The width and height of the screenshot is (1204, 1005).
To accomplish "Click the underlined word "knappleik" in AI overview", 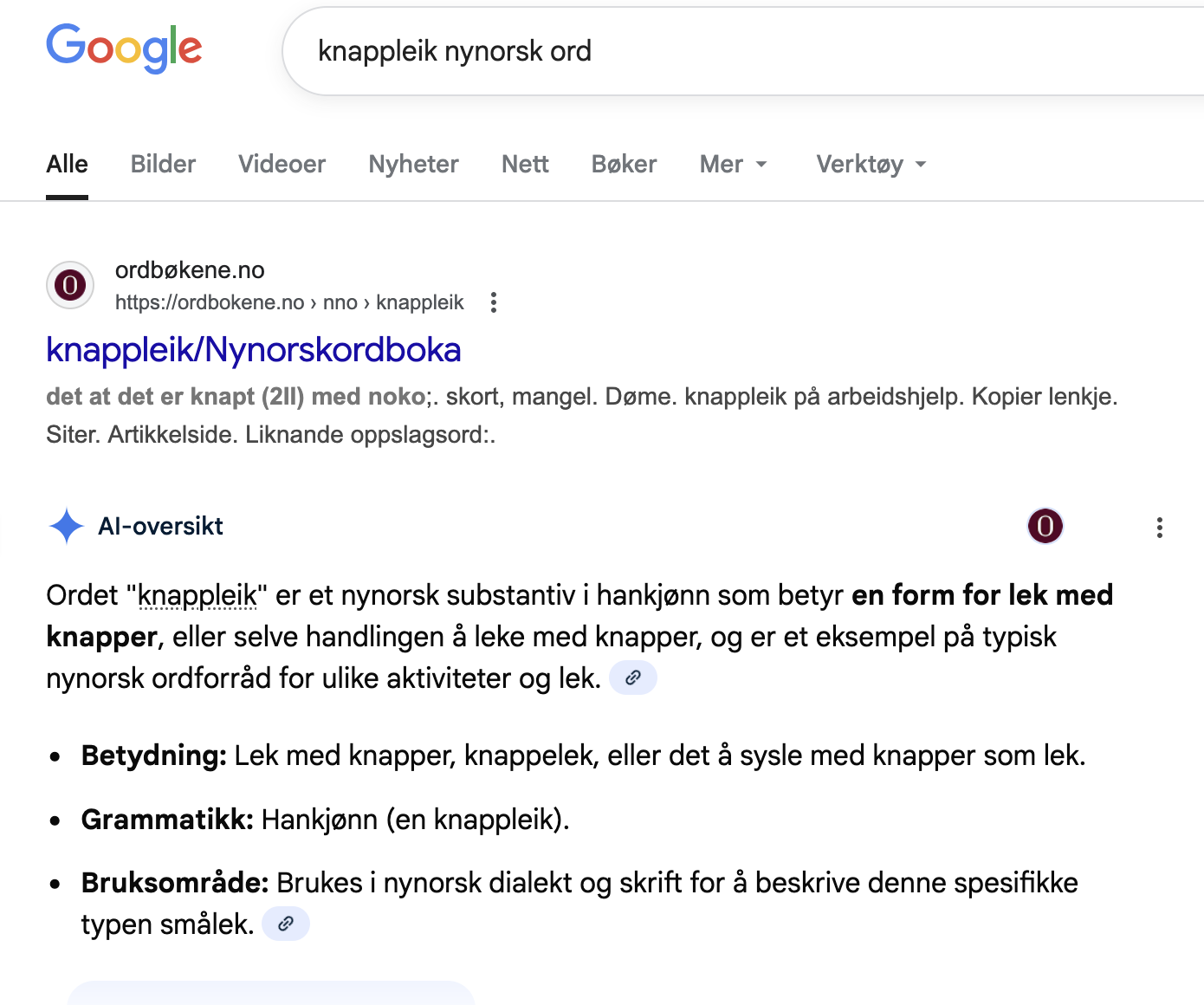I will tap(197, 595).
